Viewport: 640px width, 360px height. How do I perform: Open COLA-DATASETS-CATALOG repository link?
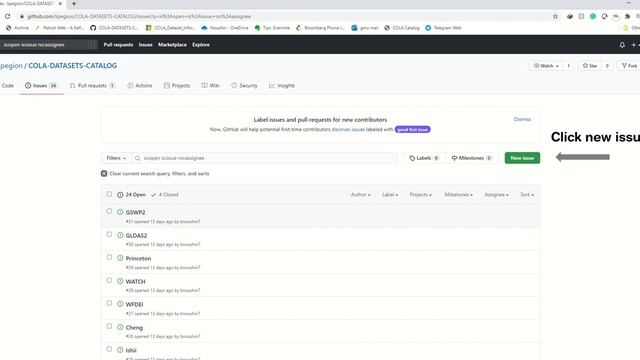[73, 66]
